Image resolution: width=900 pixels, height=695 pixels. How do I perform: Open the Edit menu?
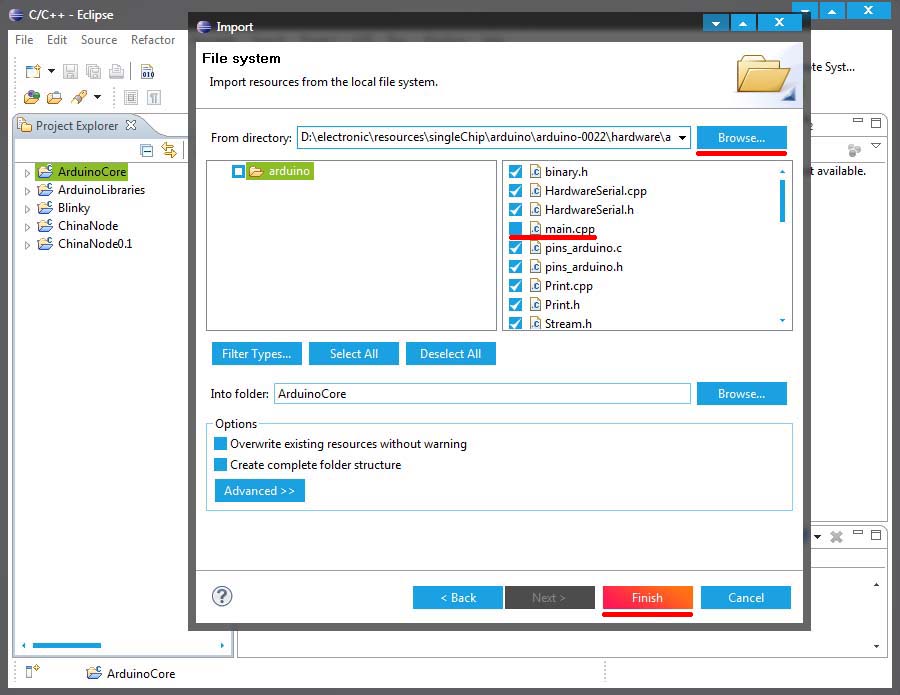57,40
